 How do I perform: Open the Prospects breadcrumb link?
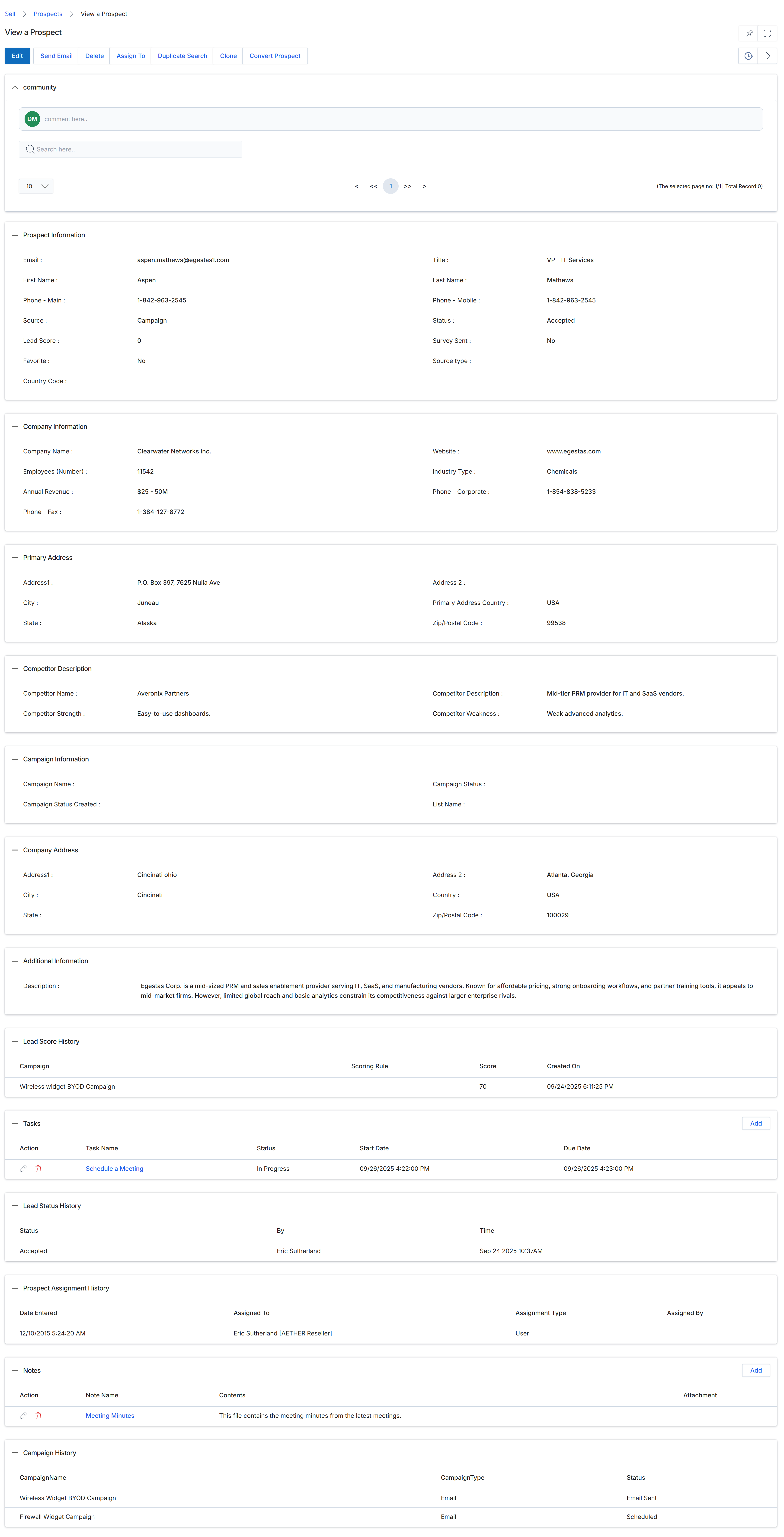(48, 14)
